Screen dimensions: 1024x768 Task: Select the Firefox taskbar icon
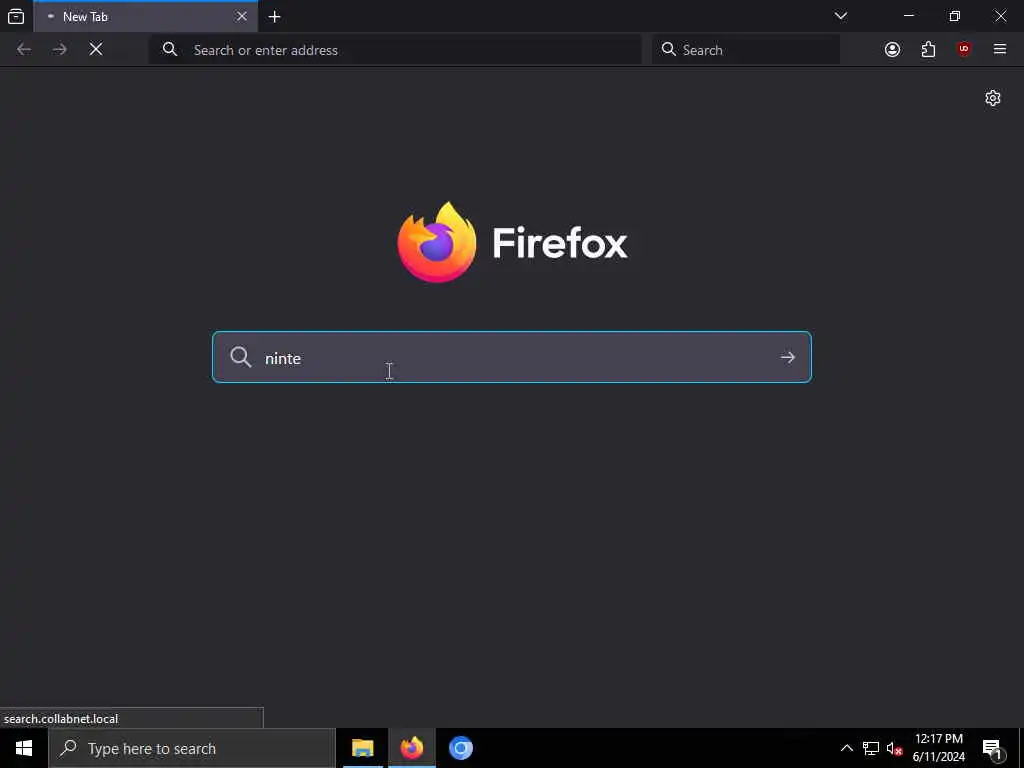[x=411, y=748]
